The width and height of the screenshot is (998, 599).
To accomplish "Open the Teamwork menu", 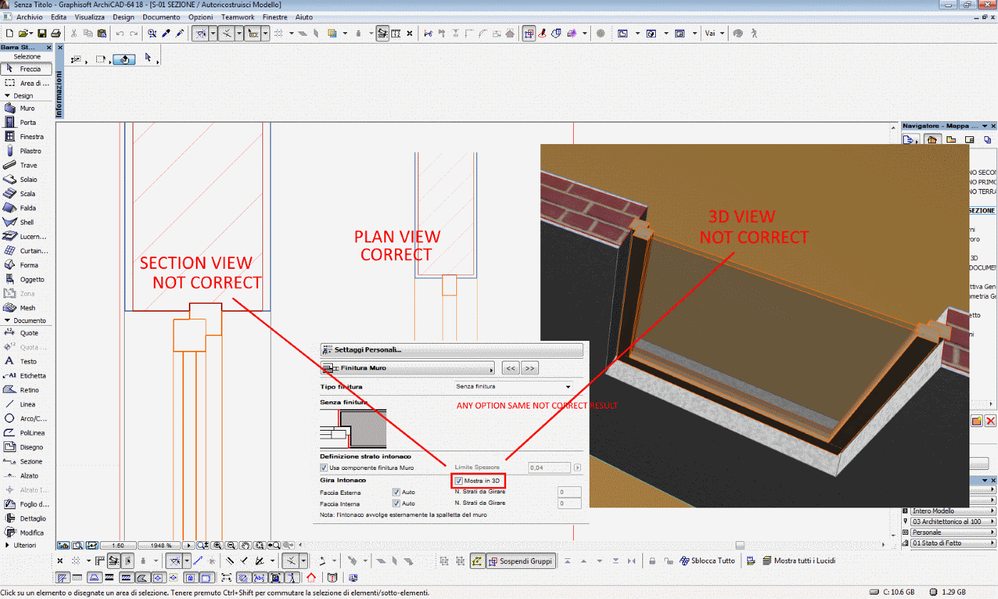I will tap(237, 17).
